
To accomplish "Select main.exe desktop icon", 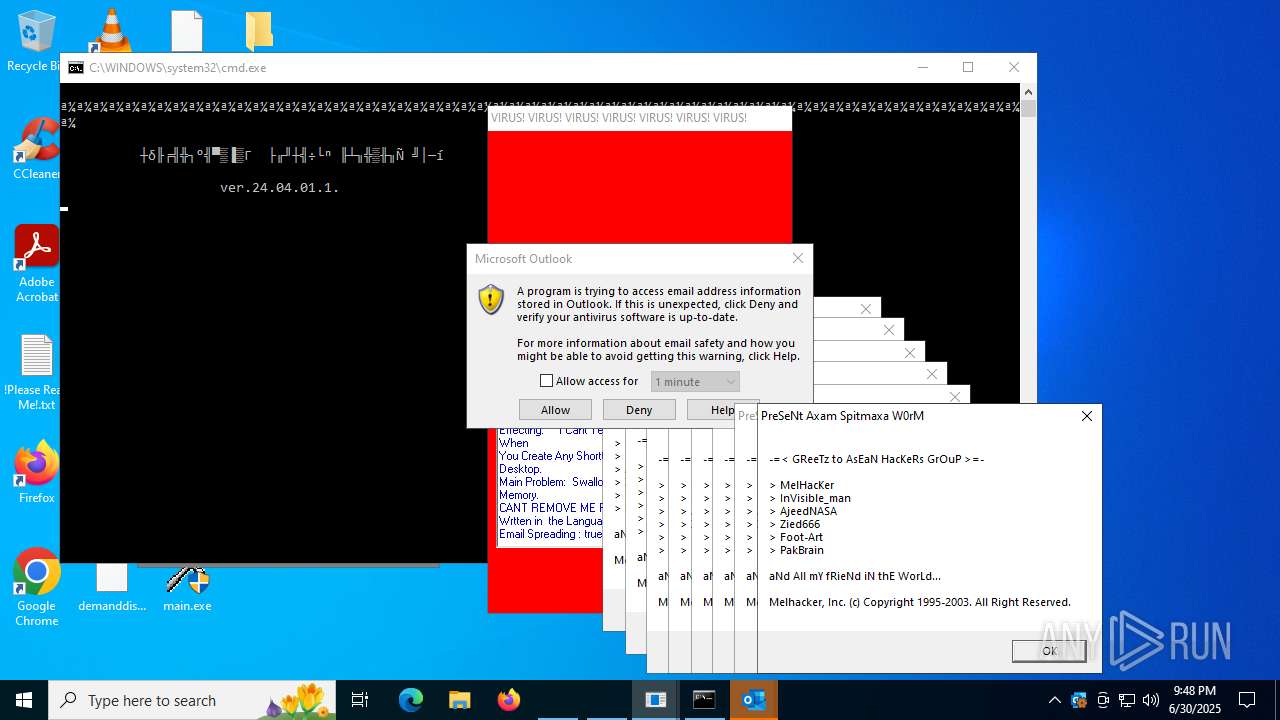I will click(187, 588).
